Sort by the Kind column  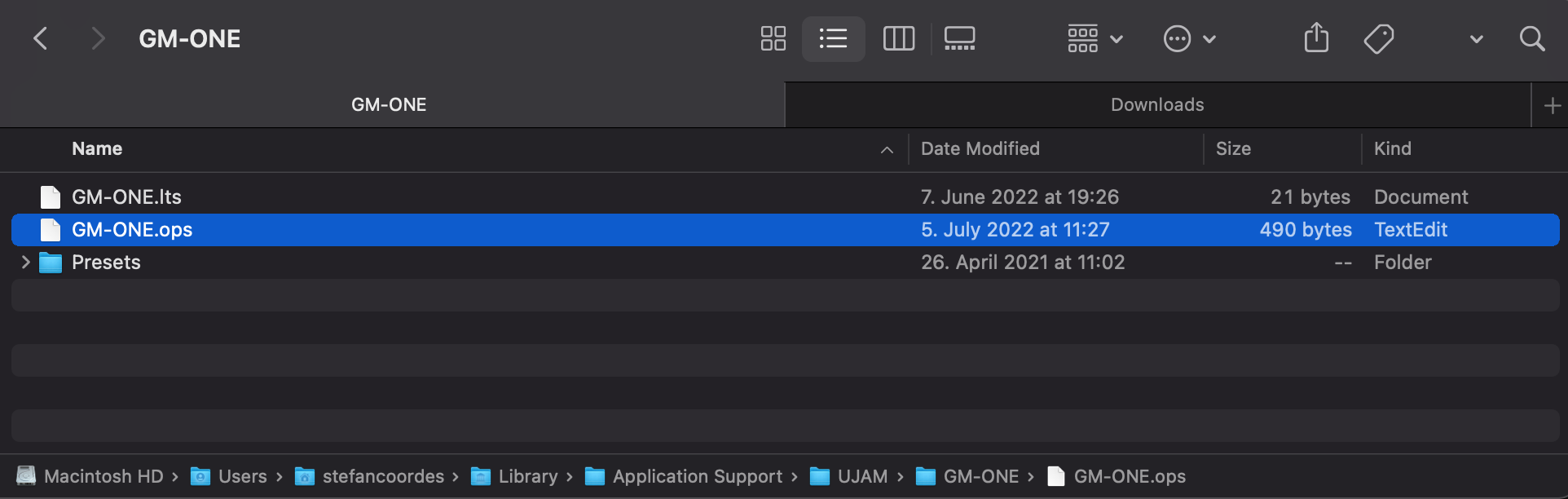coord(1393,148)
